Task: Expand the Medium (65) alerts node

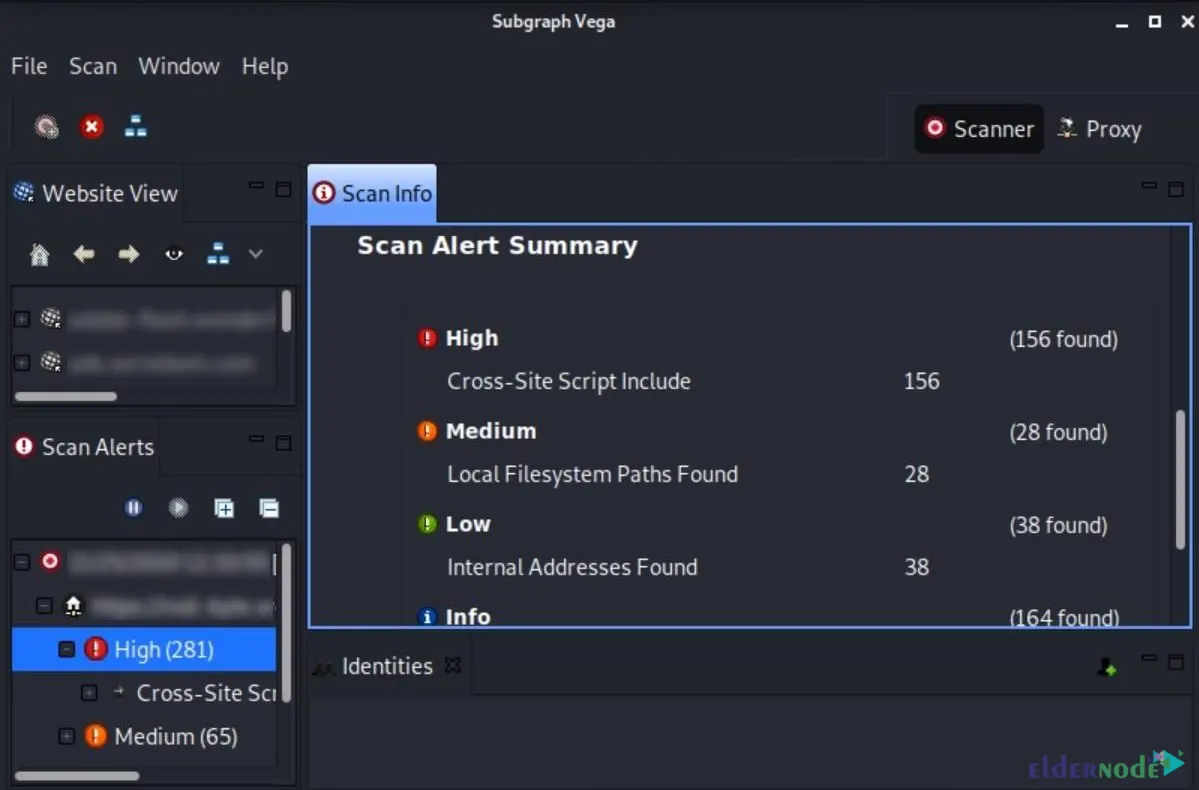Action: point(67,736)
